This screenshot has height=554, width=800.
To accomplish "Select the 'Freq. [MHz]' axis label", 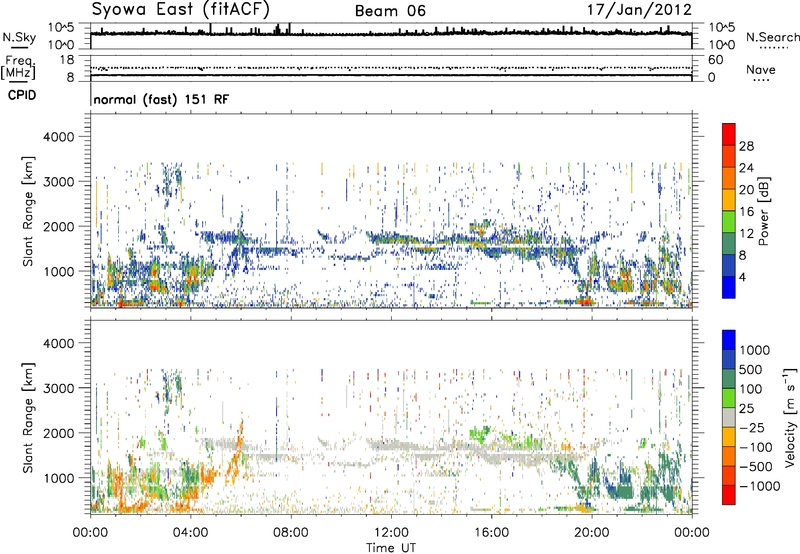I will tap(19, 68).
